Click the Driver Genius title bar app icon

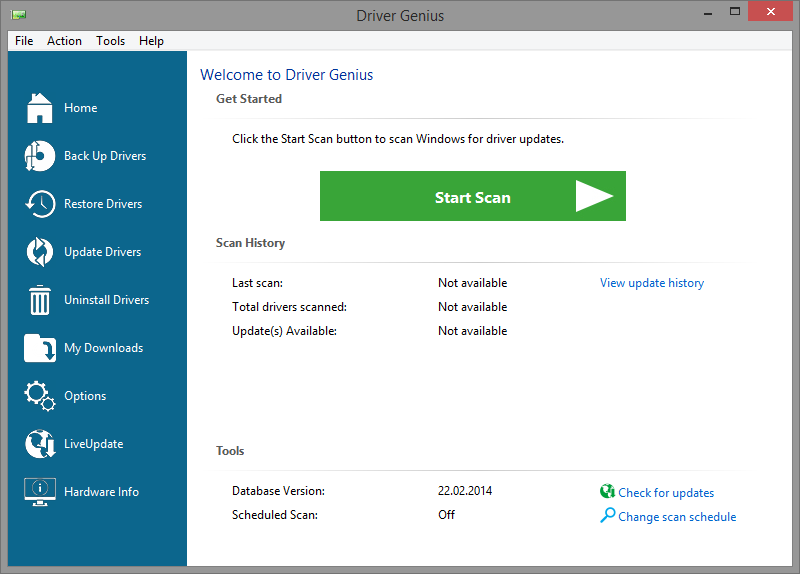click(x=18, y=15)
